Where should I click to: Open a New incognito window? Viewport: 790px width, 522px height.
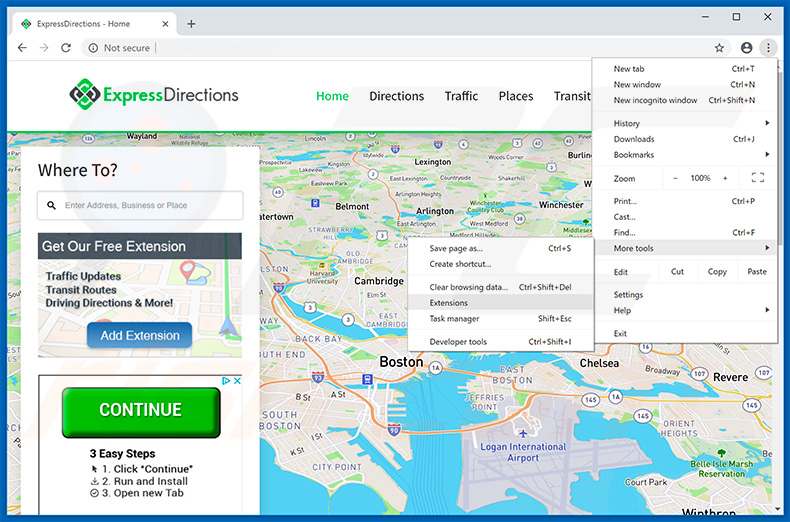[685, 100]
